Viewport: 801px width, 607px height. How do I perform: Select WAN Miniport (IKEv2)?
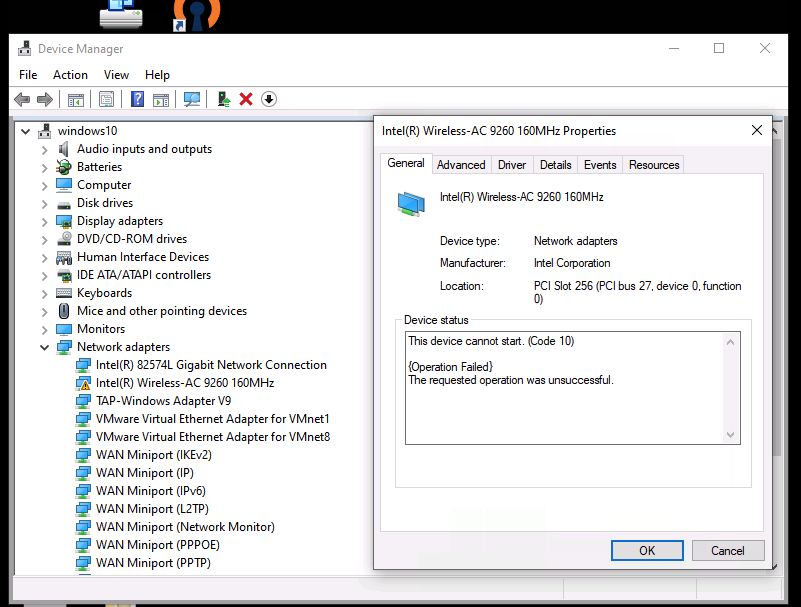(x=153, y=455)
